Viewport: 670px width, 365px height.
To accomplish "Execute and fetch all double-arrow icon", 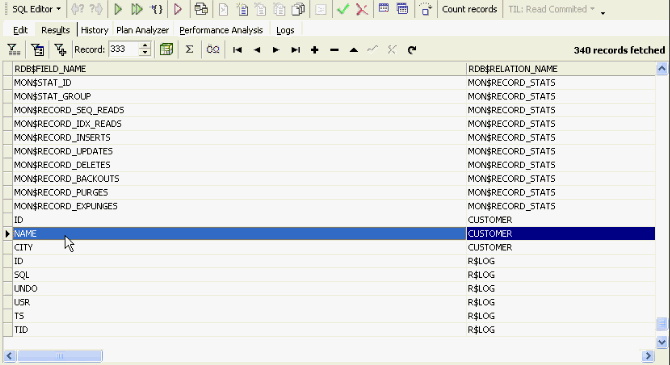I will coord(137,9).
